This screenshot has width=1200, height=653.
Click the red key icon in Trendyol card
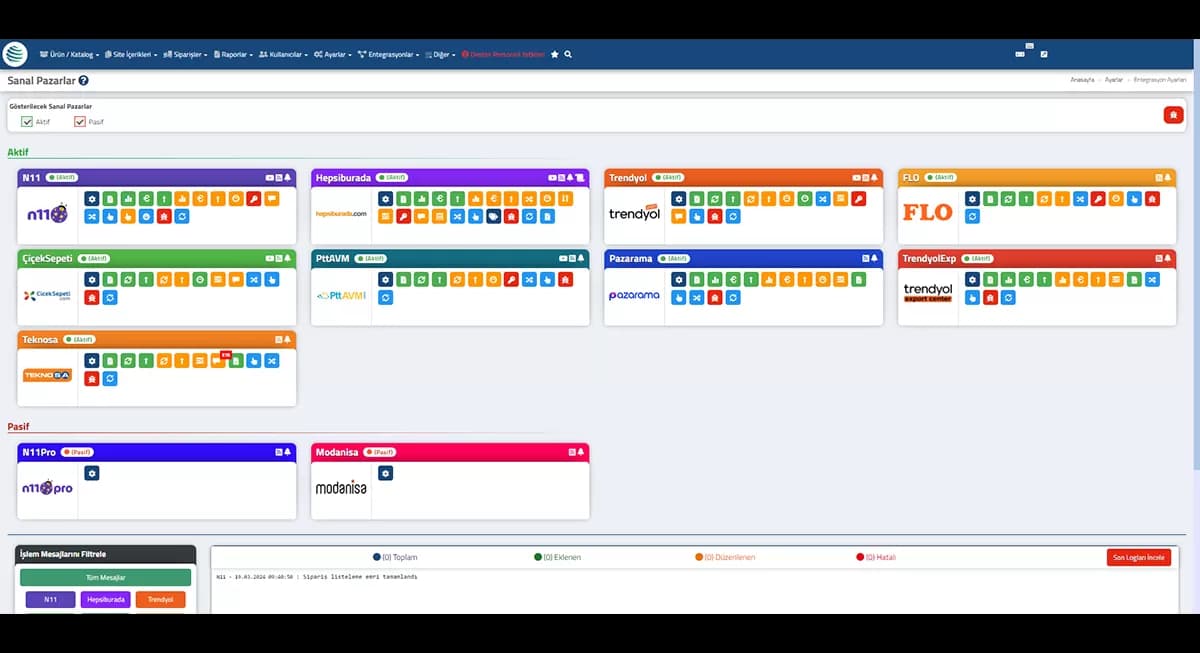click(858, 198)
